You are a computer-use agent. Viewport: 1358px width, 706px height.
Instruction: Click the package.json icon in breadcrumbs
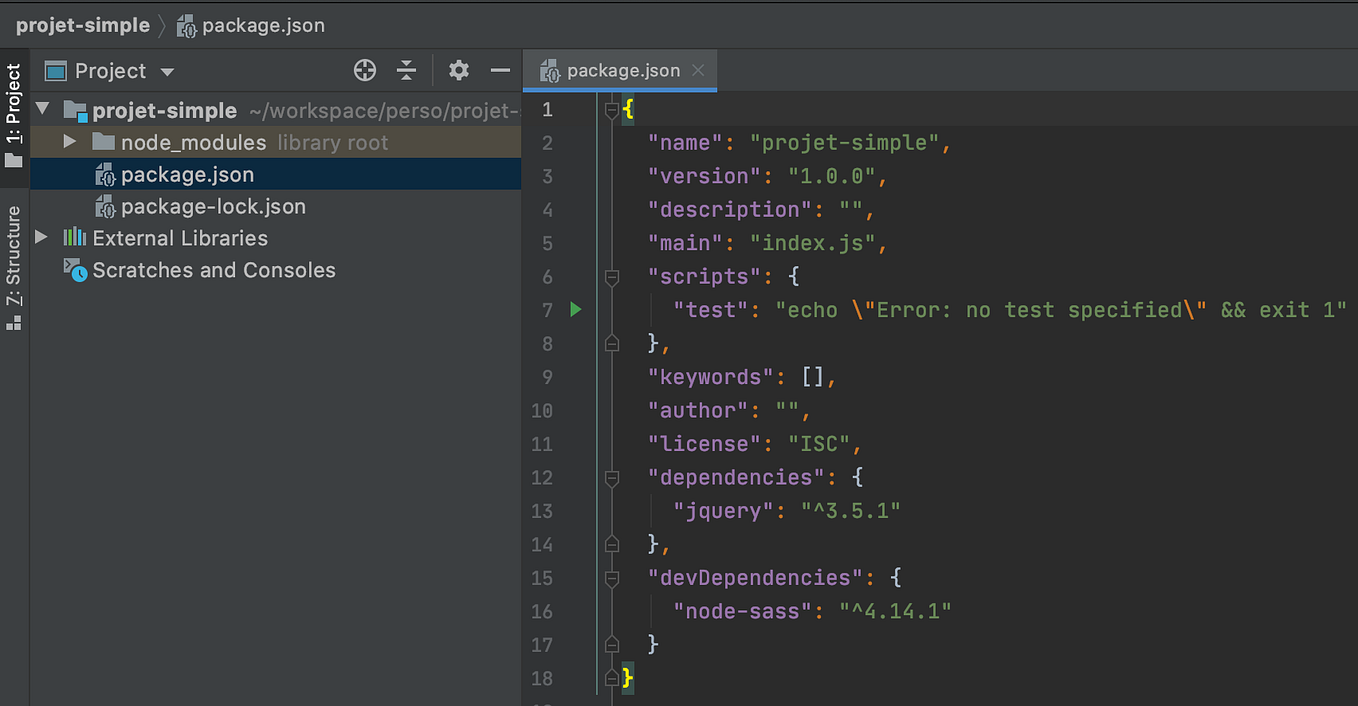tap(184, 25)
